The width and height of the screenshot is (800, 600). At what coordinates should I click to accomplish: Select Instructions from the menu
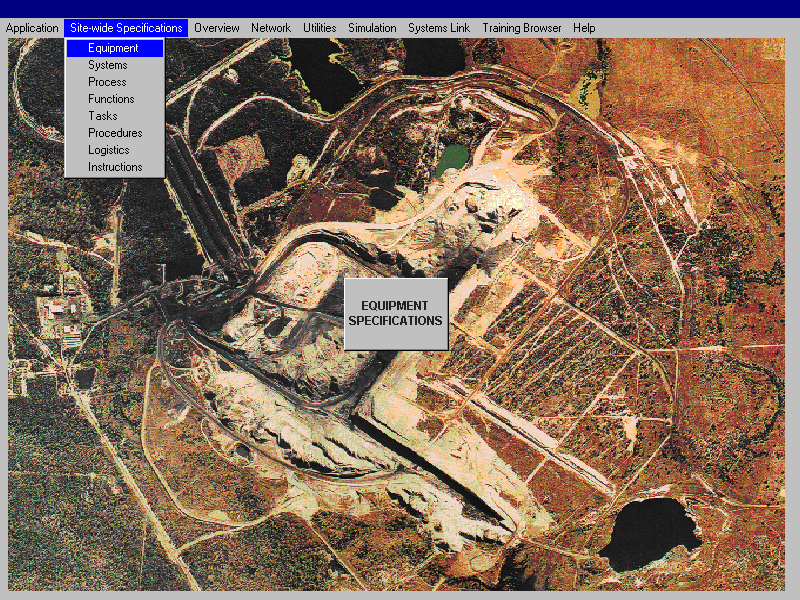[x=115, y=167]
